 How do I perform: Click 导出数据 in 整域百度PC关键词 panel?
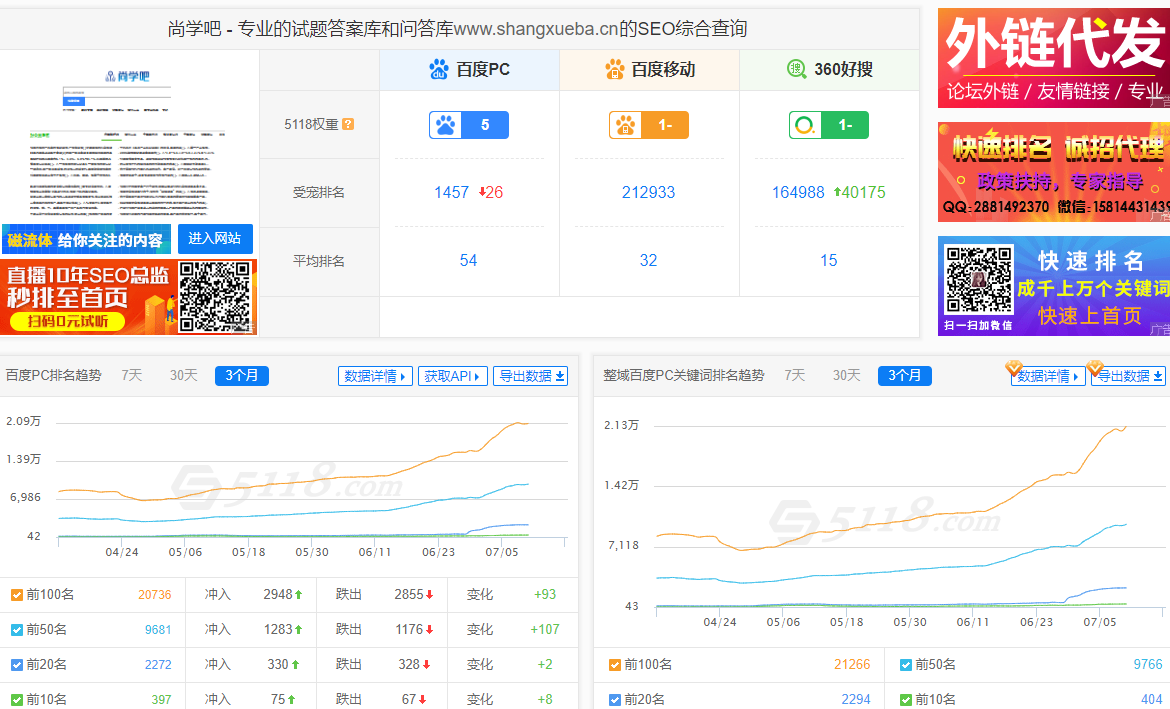(x=1128, y=376)
